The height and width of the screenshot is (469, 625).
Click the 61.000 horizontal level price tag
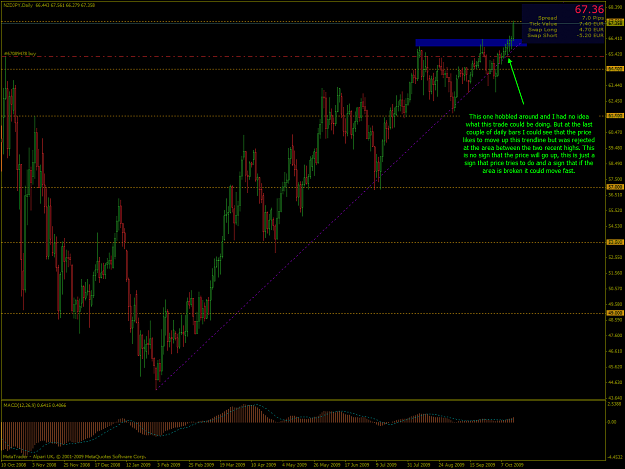(x=615, y=116)
